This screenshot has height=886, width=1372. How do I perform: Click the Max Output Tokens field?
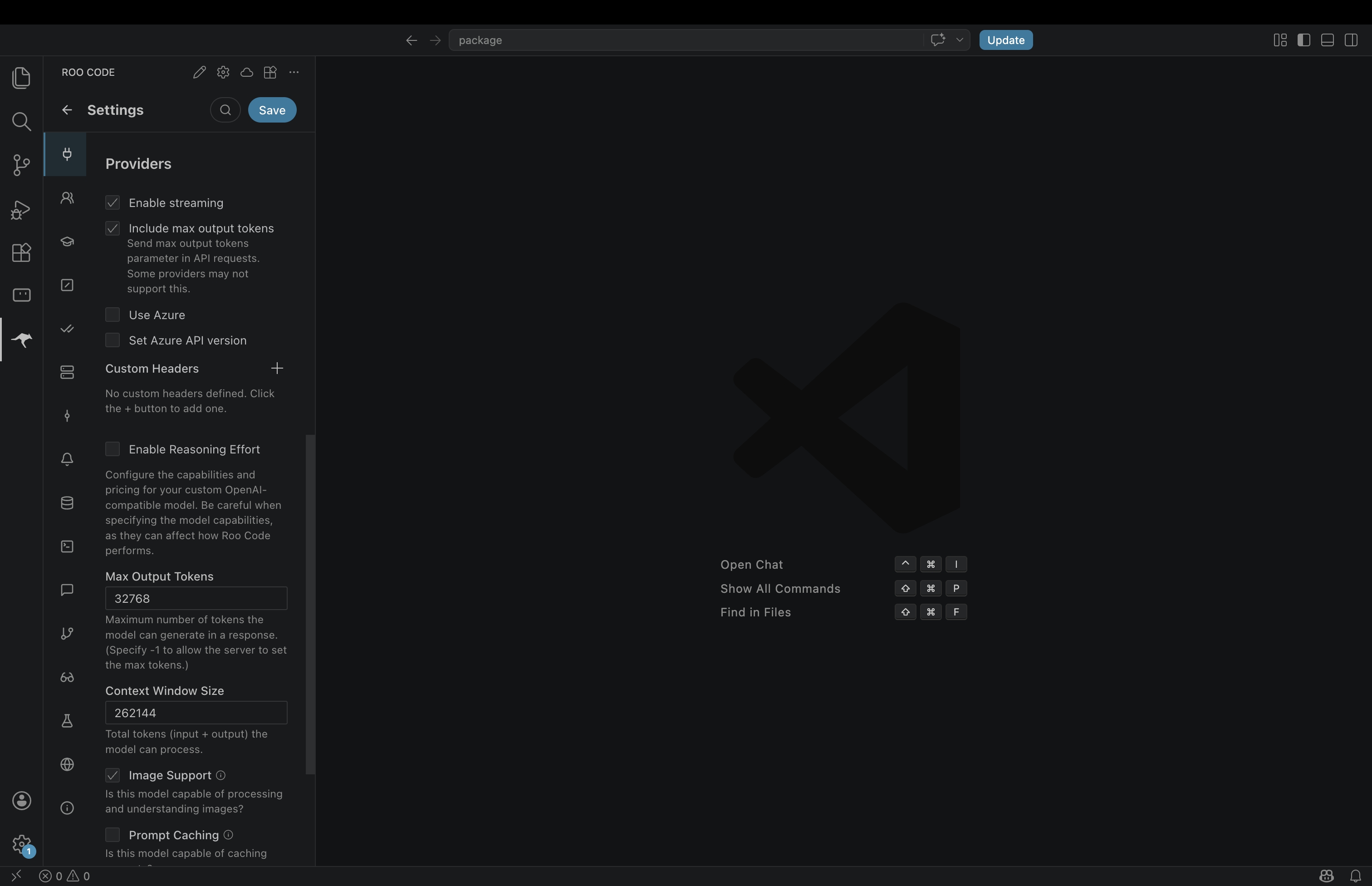(x=196, y=598)
